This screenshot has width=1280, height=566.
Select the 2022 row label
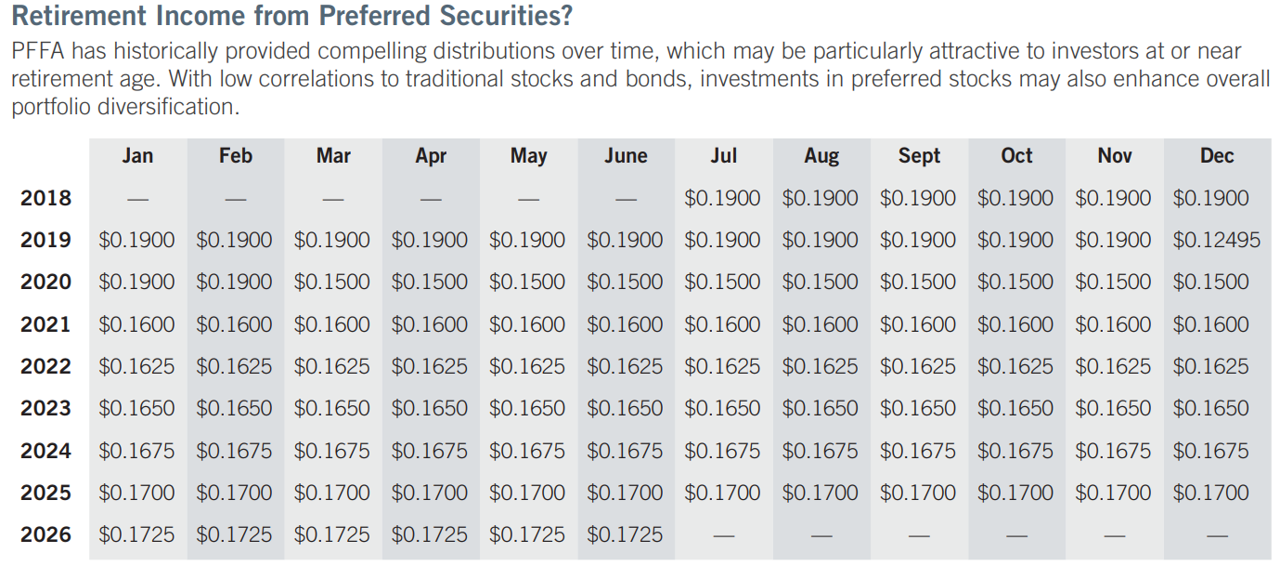(x=46, y=367)
